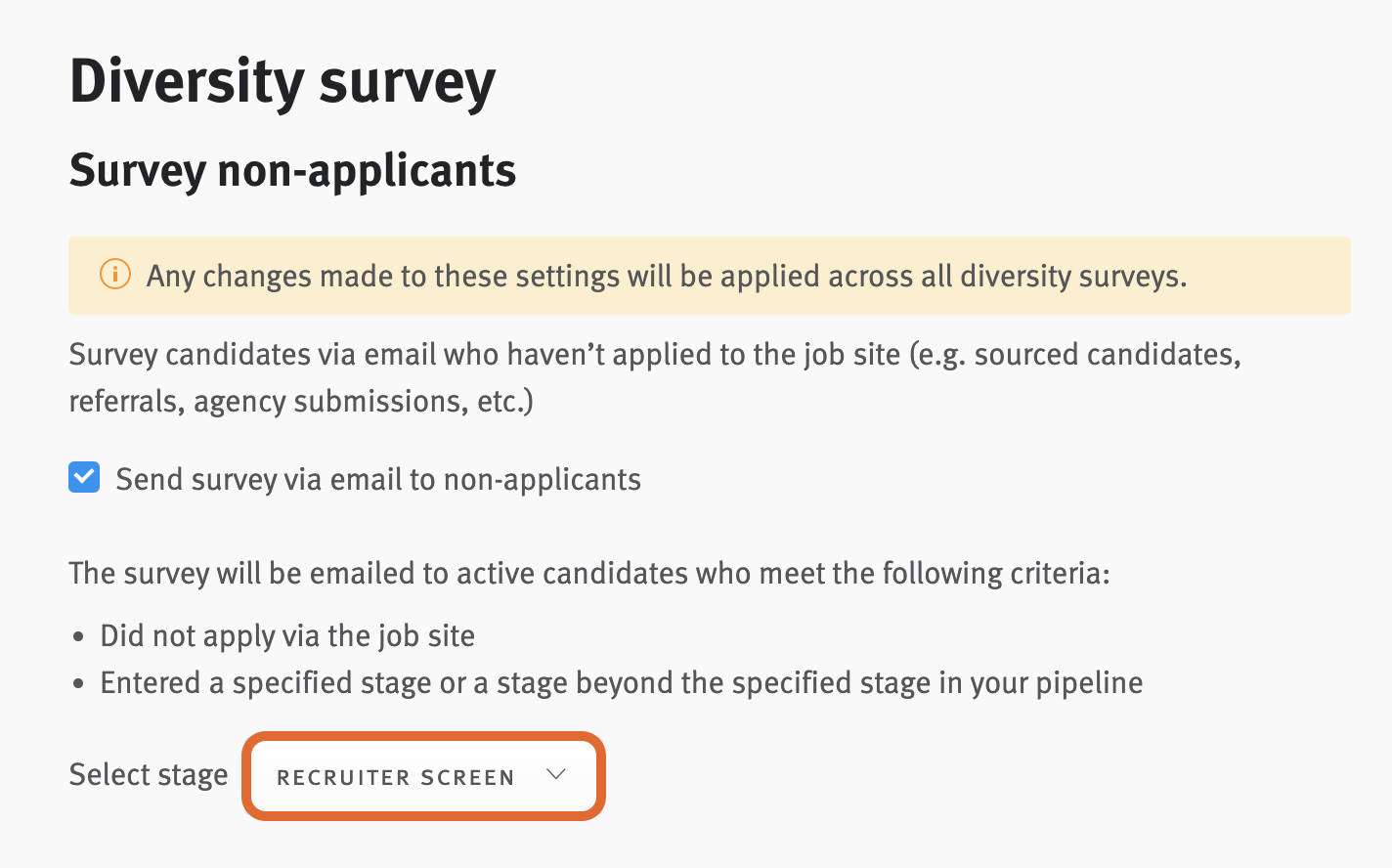The image size is (1392, 868).
Task: Disable sending survey via email to non-applicants
Action: coord(84,478)
